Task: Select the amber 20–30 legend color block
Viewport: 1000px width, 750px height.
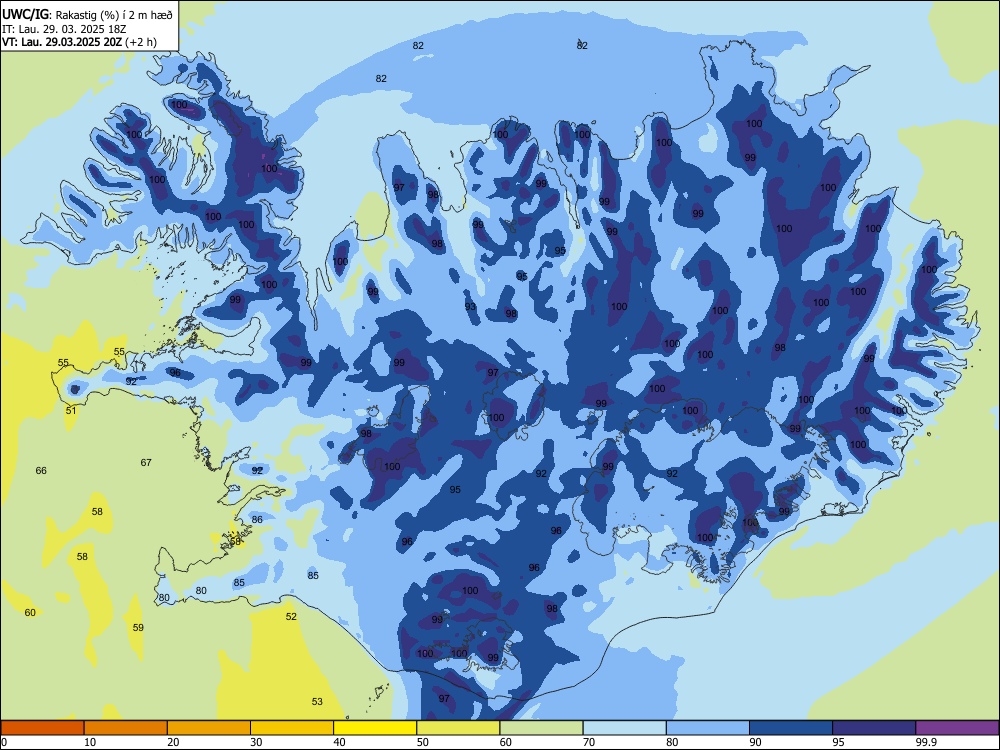Action: (x=209, y=728)
